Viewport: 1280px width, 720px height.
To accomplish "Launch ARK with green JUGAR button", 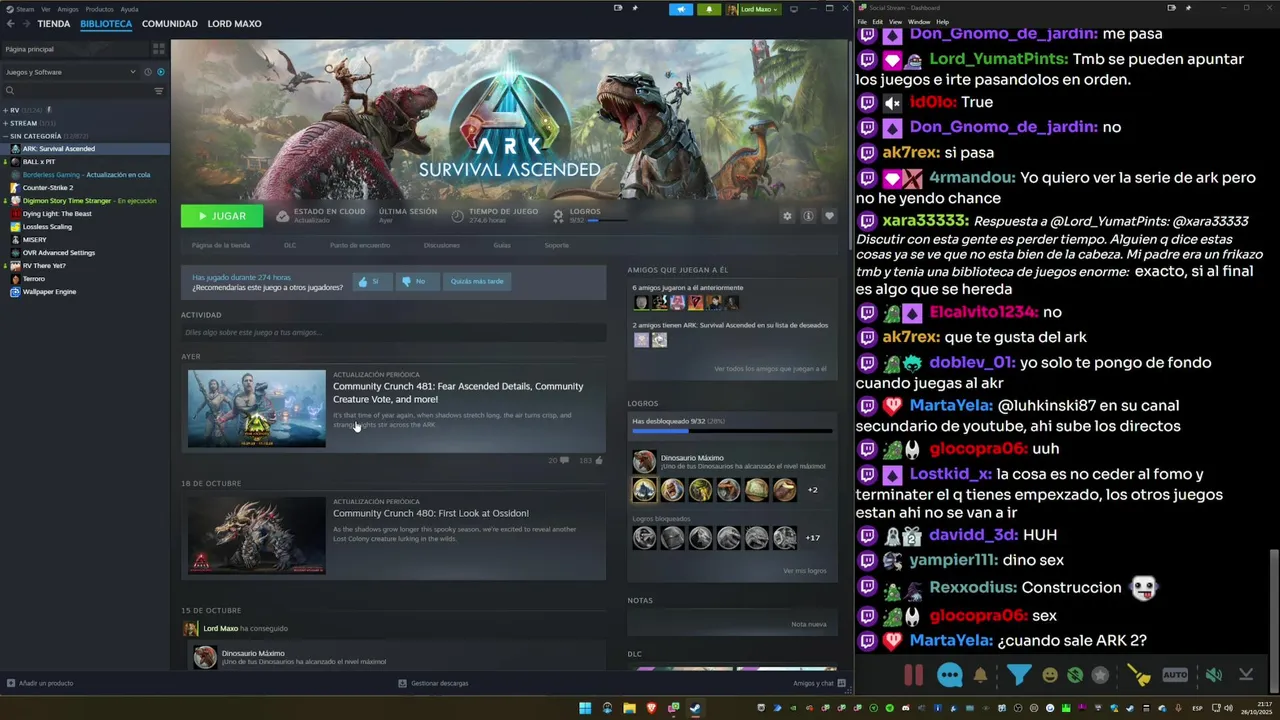I will 222,216.
